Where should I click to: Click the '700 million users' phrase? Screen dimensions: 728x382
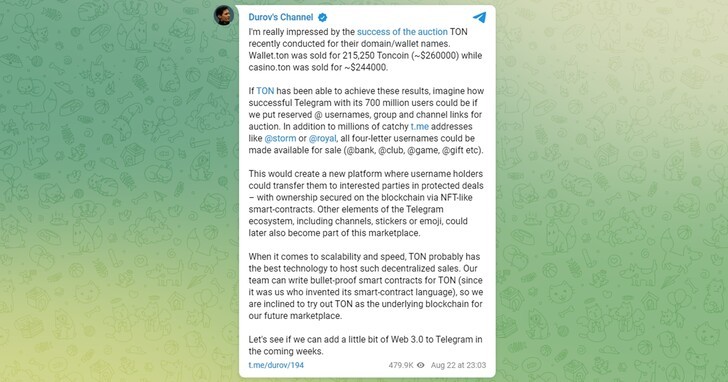tap(398, 103)
